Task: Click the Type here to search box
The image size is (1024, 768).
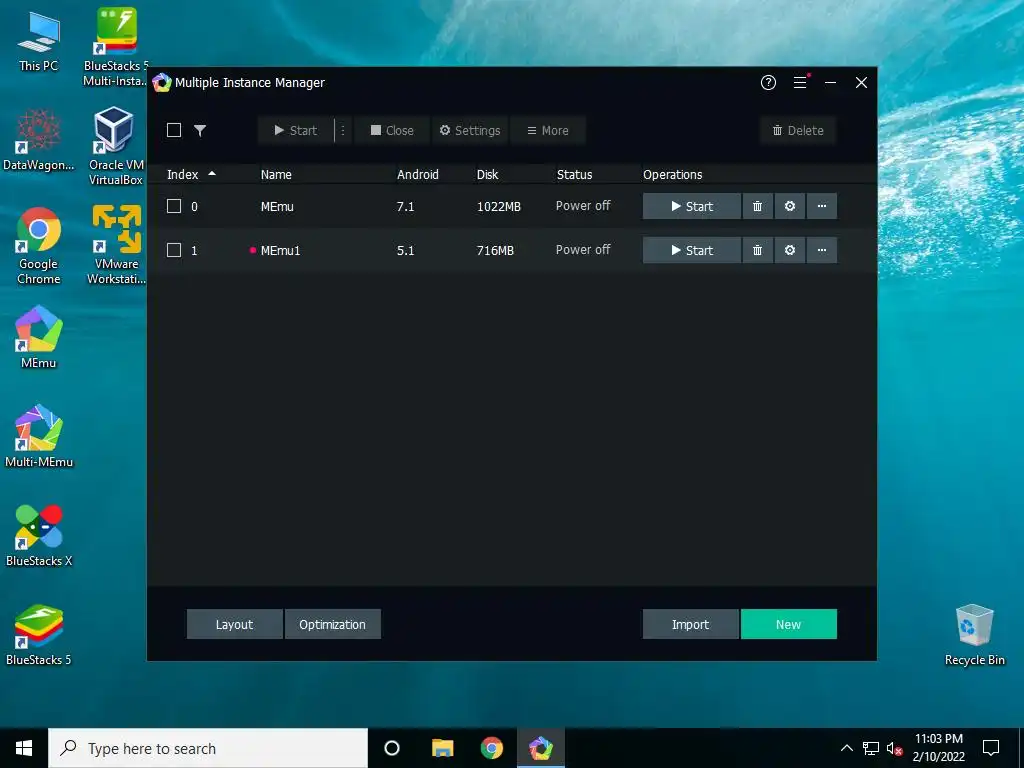Action: click(208, 748)
